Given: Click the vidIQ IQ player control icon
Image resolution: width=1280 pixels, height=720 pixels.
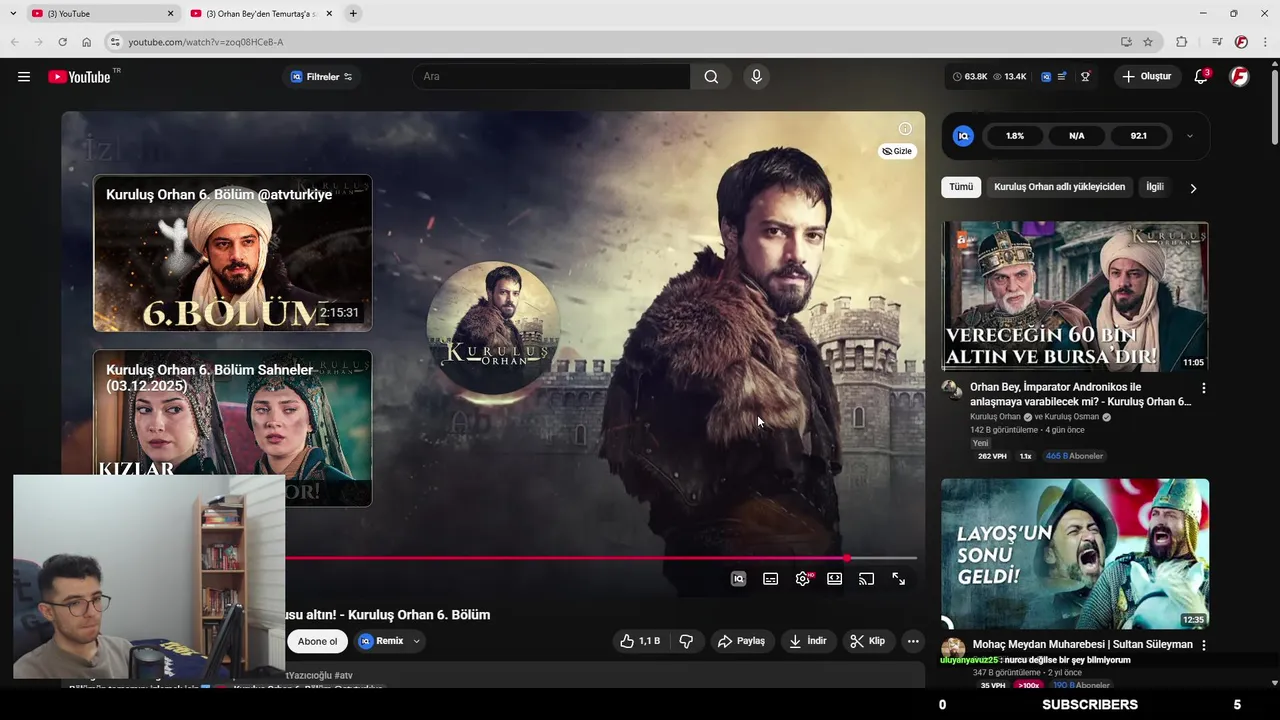Looking at the screenshot, I should point(738,579).
